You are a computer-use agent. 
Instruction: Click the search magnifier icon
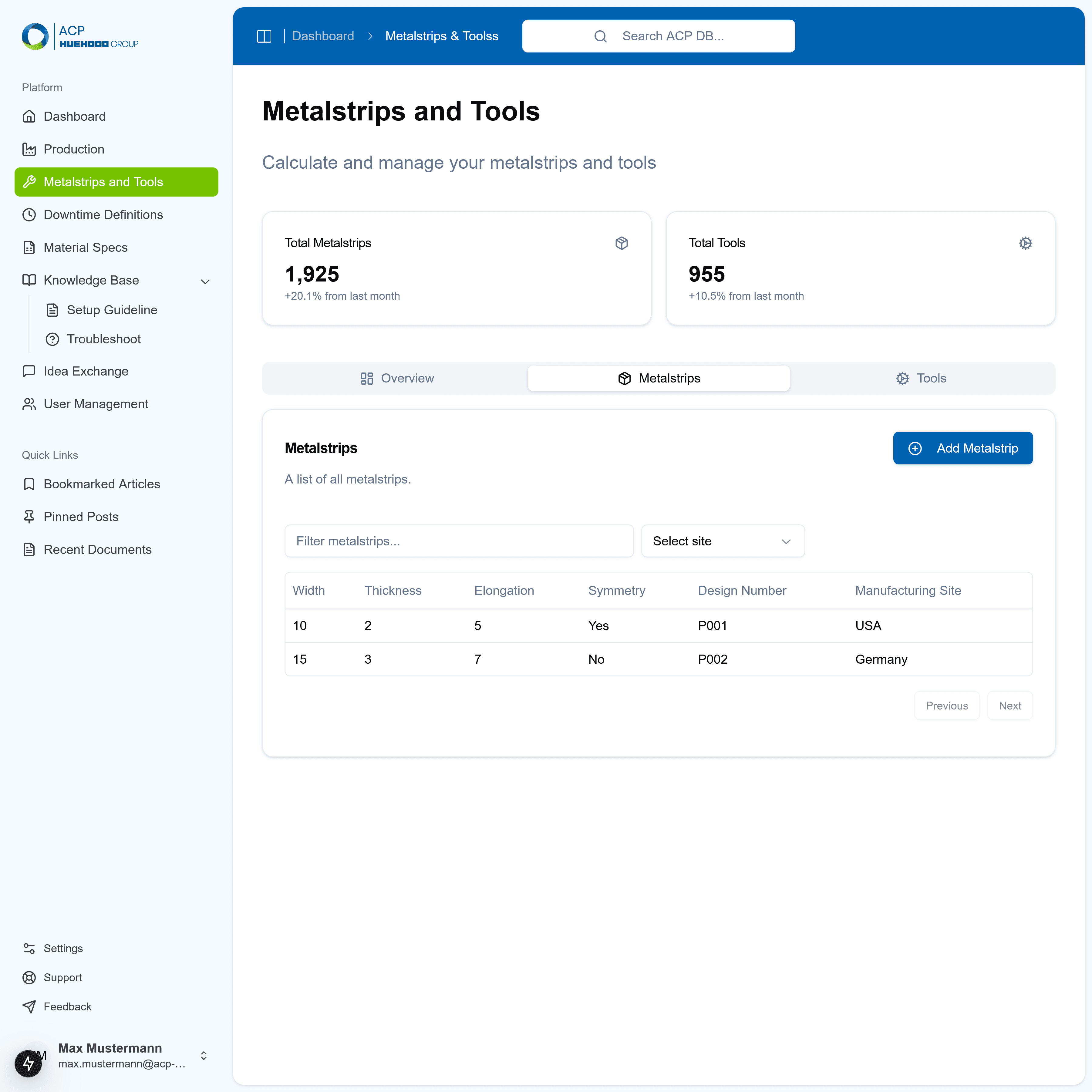pos(601,35)
